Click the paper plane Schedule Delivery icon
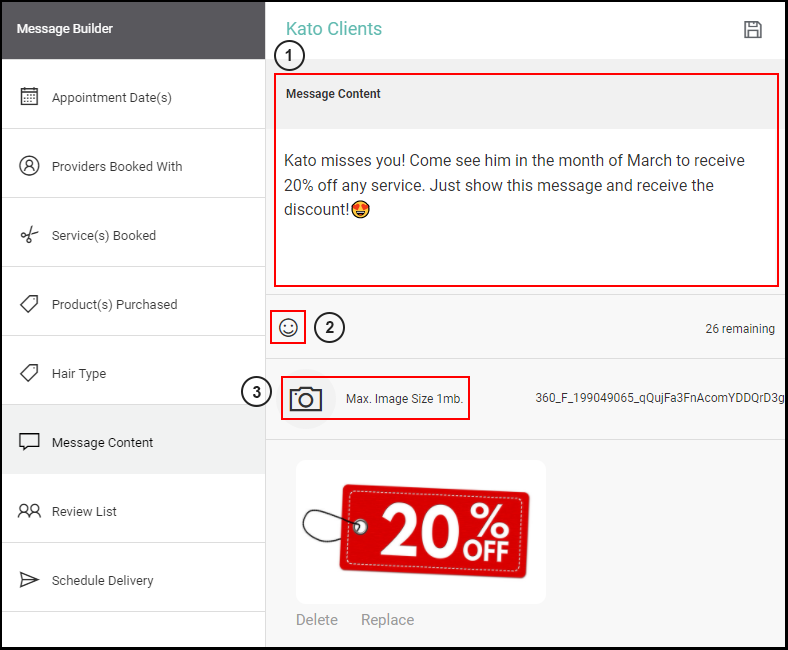 [x=29, y=580]
